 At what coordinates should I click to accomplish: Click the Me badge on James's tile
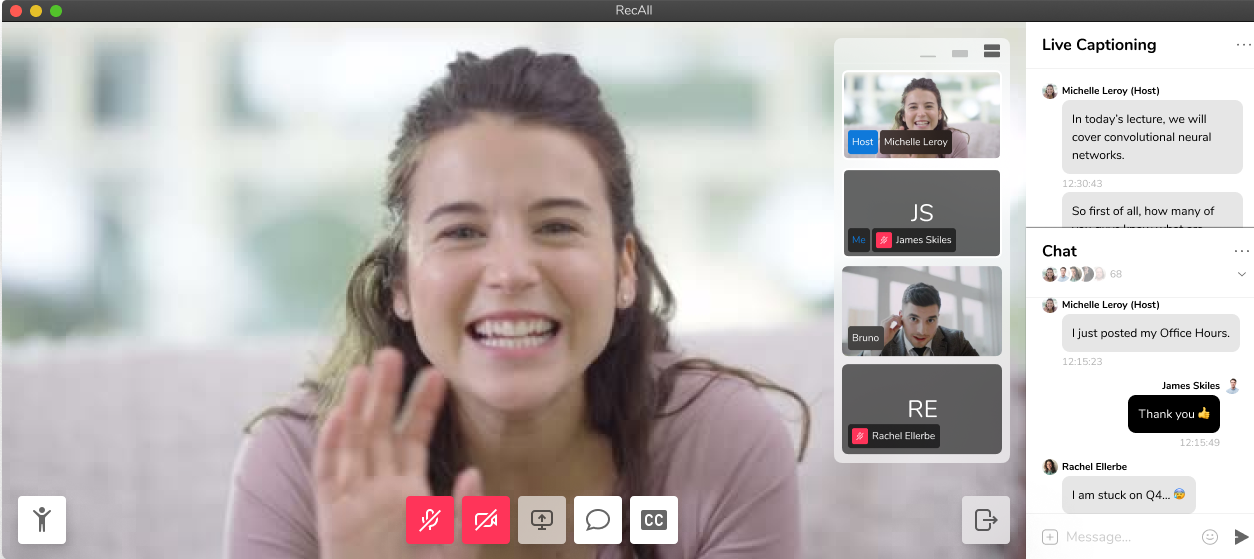click(x=859, y=240)
